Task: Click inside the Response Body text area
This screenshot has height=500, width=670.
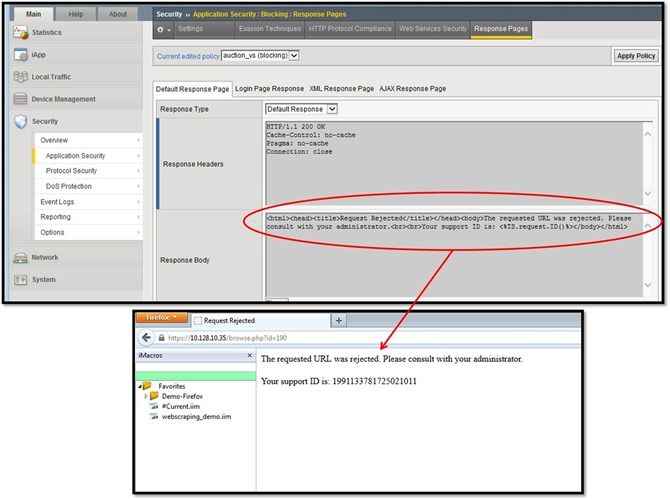Action: click(450, 260)
